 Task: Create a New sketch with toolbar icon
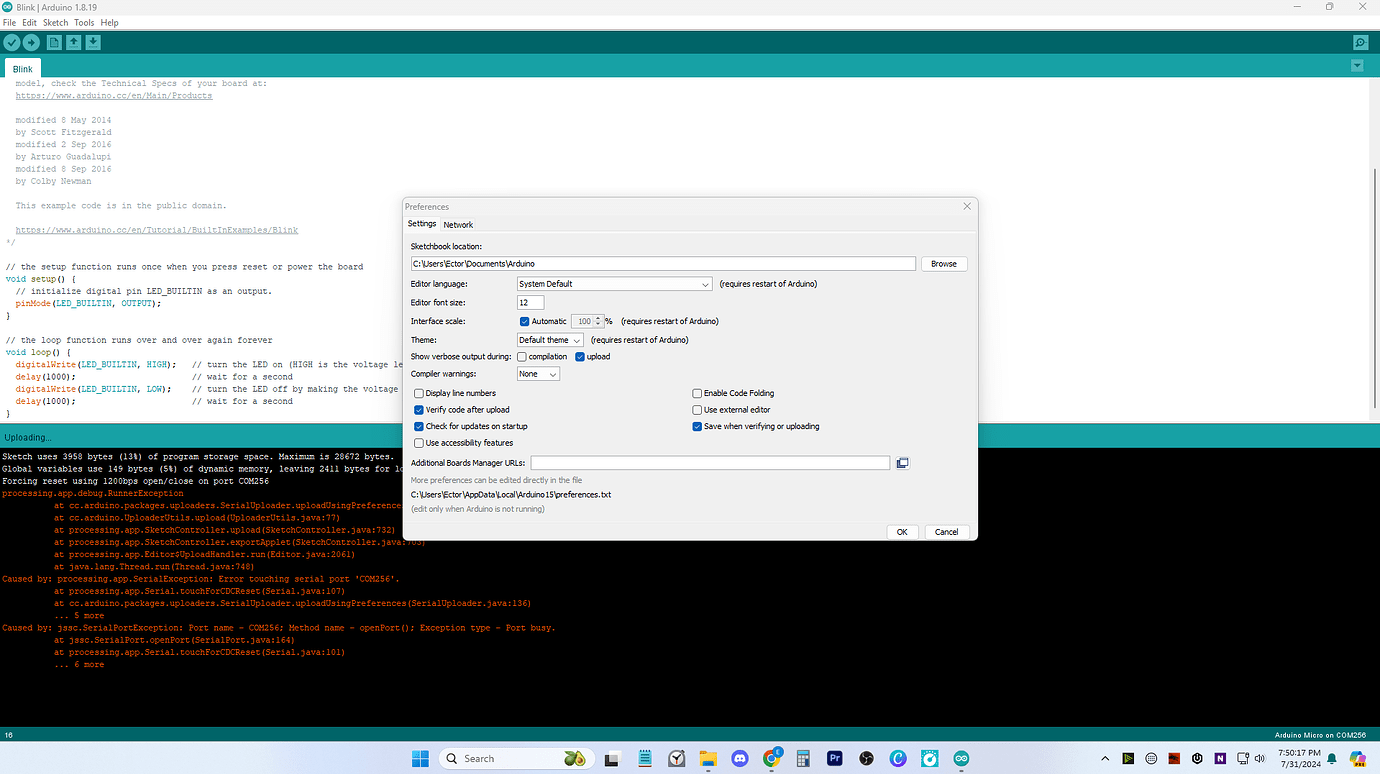[56, 42]
